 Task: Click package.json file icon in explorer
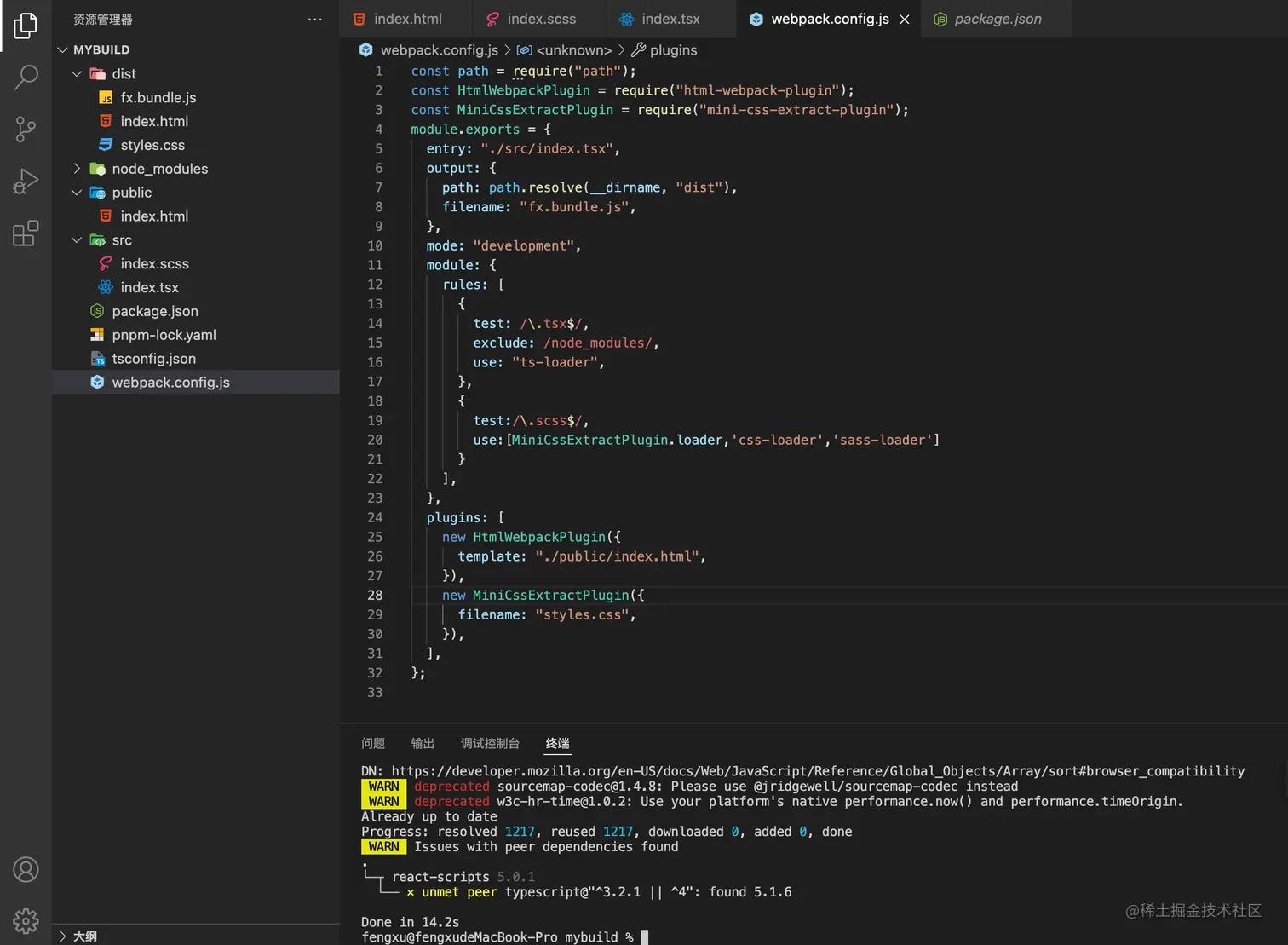[x=97, y=311]
